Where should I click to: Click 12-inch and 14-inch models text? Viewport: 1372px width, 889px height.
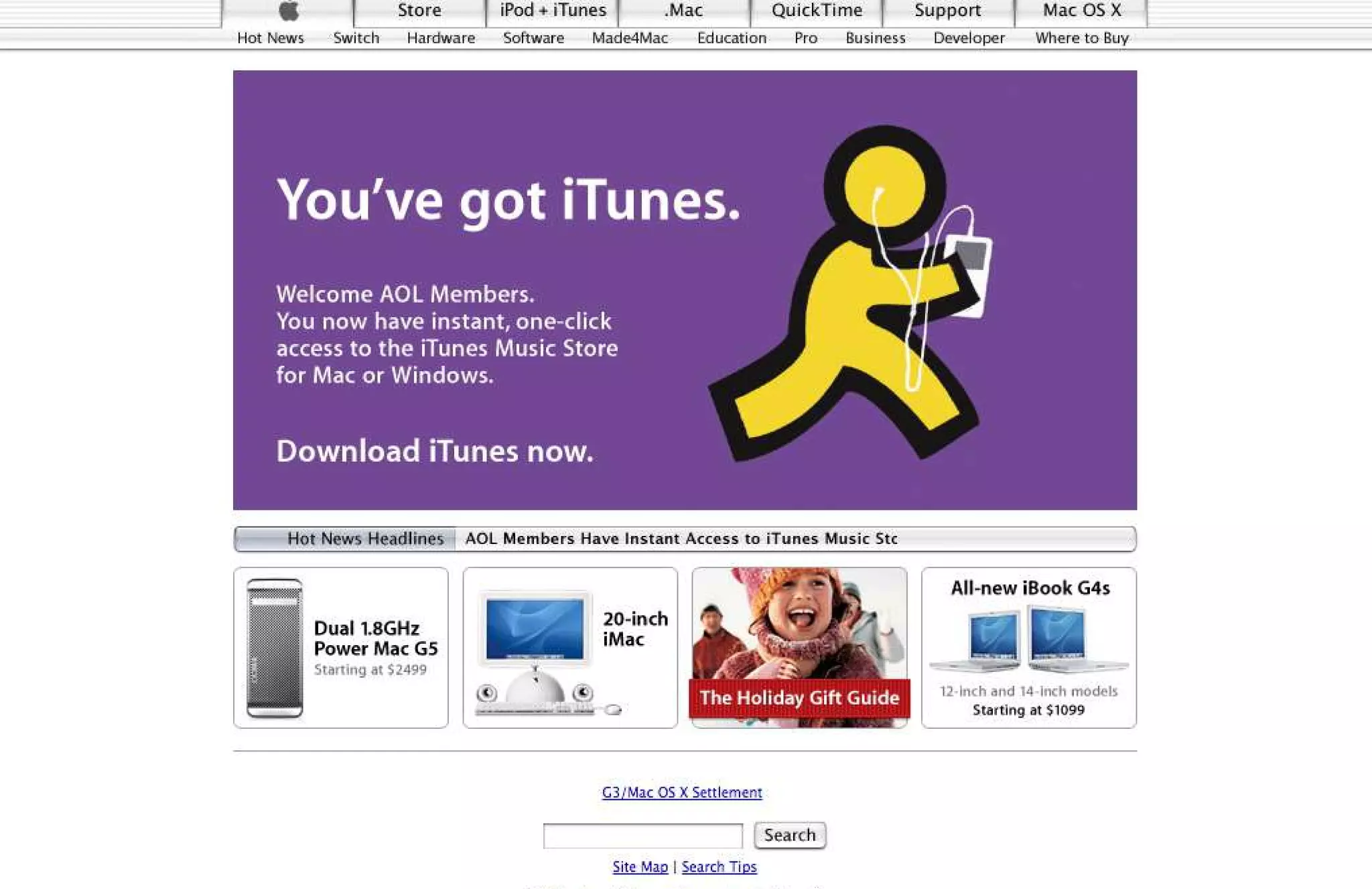(x=1028, y=691)
